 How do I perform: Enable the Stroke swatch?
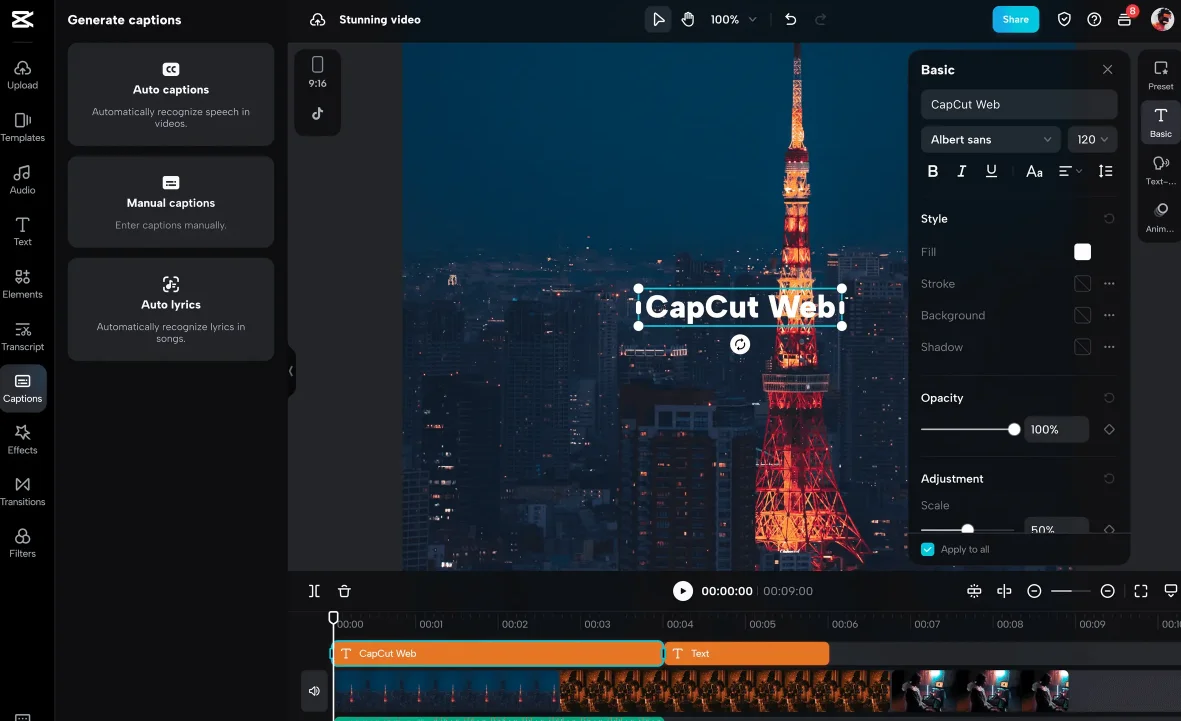click(1082, 283)
